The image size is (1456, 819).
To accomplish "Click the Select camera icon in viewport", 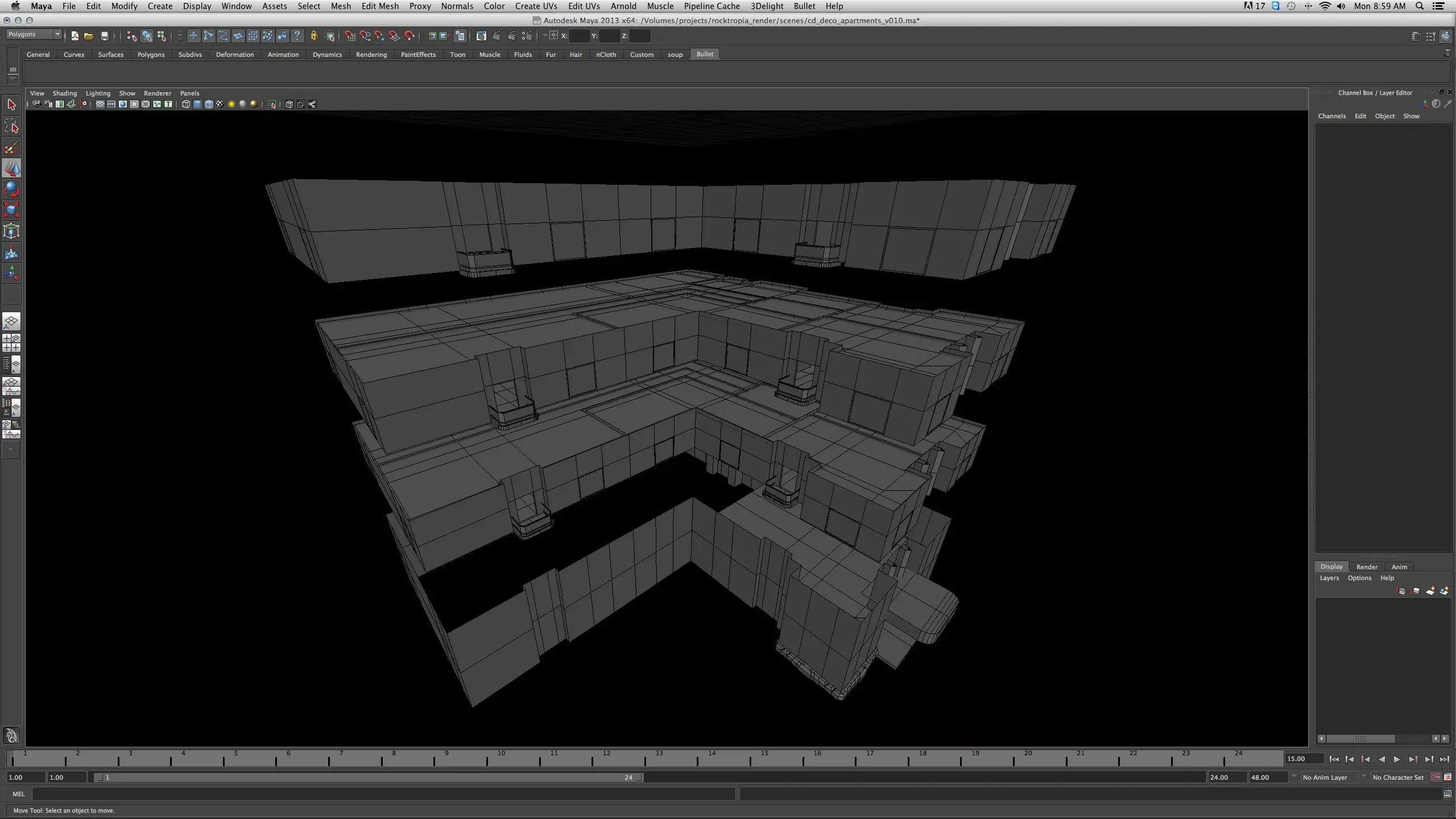I will pyautogui.click(x=36, y=104).
